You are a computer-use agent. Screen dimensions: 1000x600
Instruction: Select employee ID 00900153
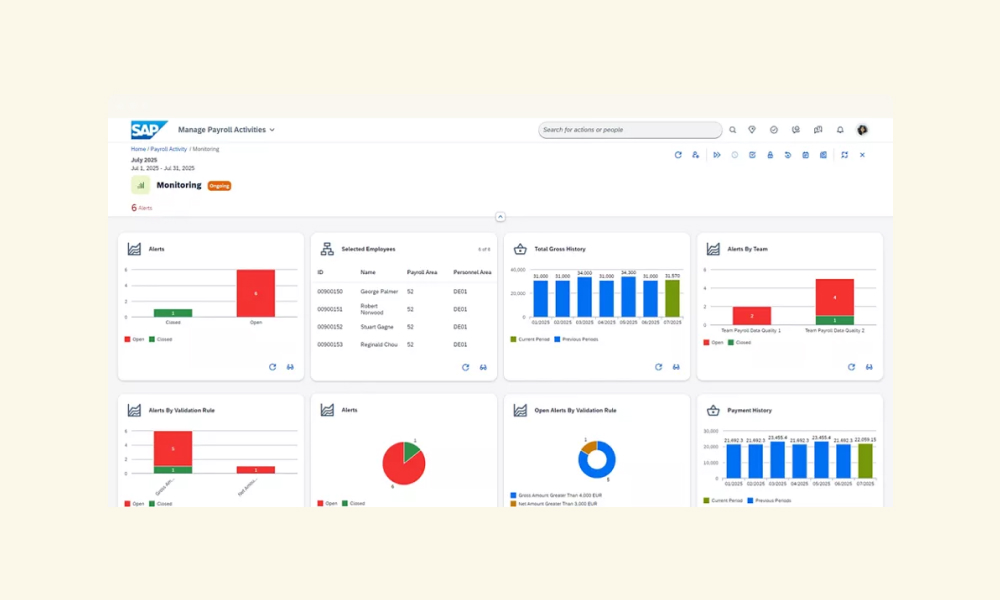pyautogui.click(x=330, y=344)
